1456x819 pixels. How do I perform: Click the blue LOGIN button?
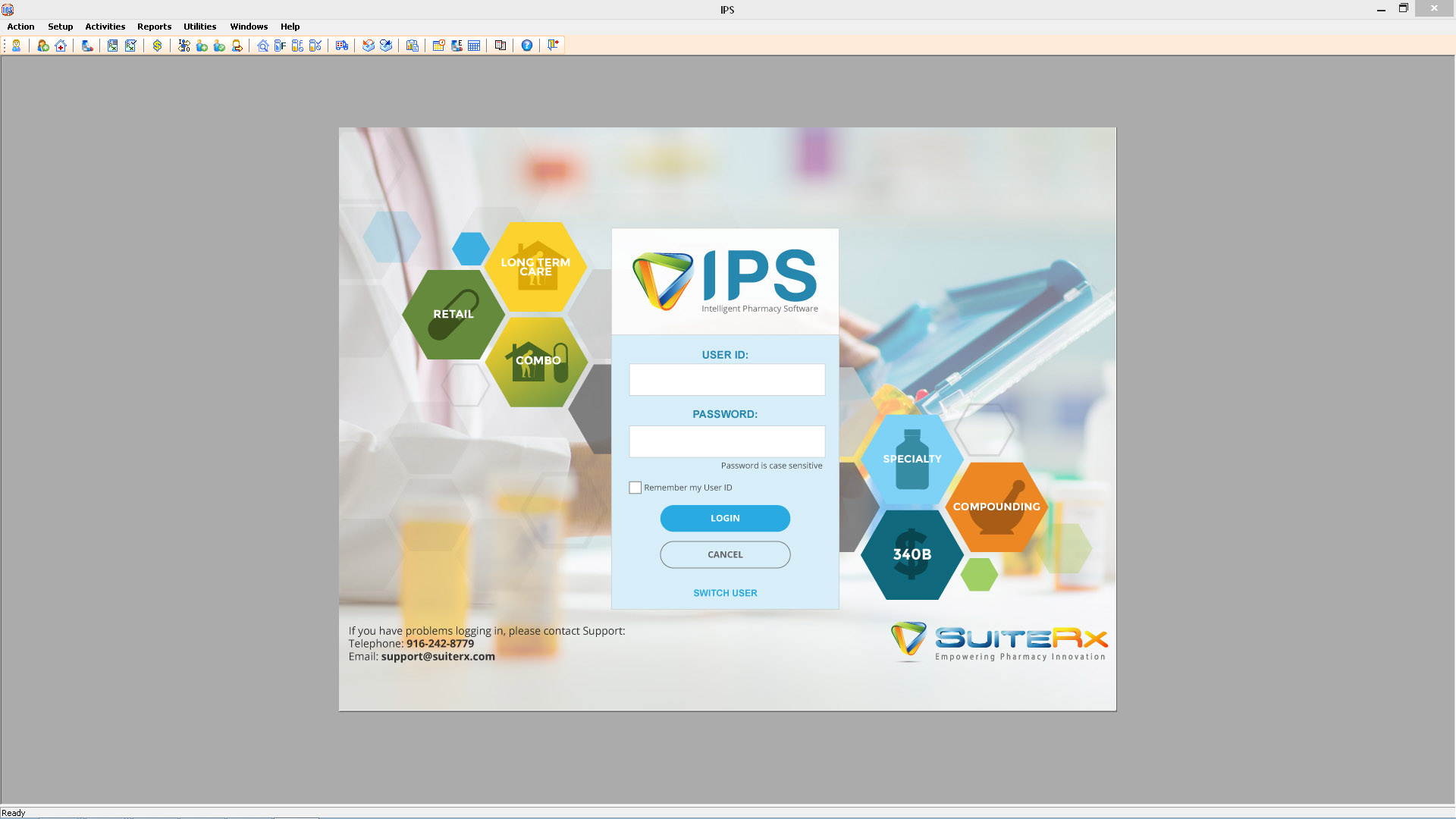tap(725, 518)
